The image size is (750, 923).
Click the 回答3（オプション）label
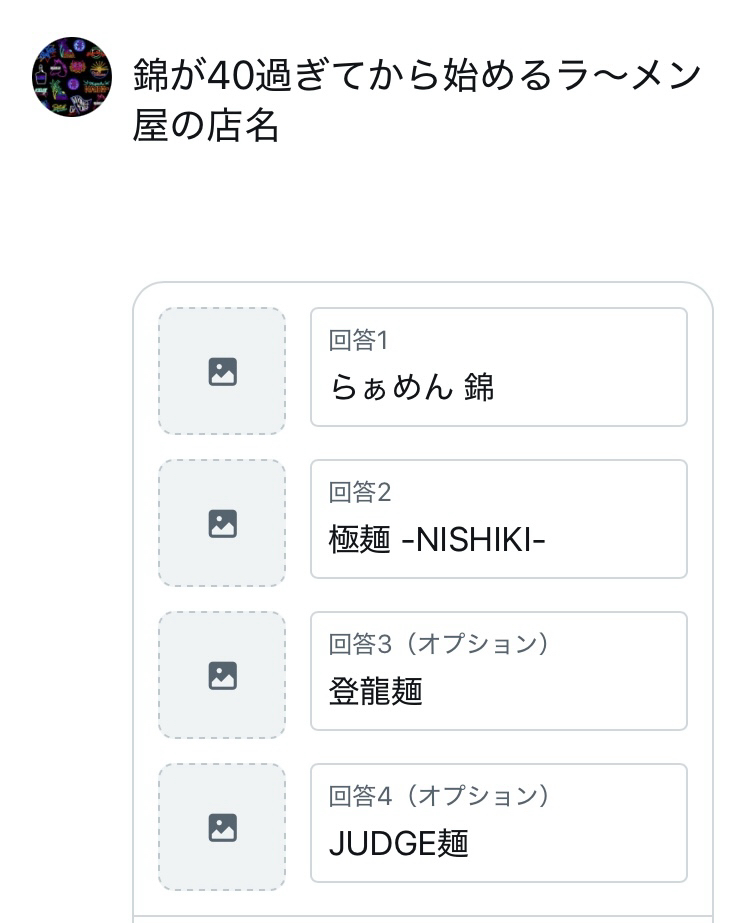point(439,645)
